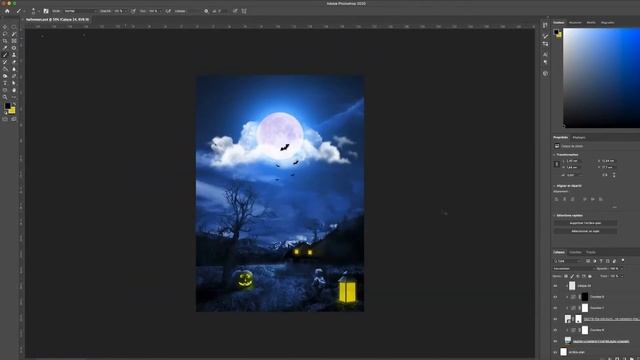The height and width of the screenshot is (360, 640).
Task: Click the black mask thumbnail of Curvas 8
Action: coord(585,297)
